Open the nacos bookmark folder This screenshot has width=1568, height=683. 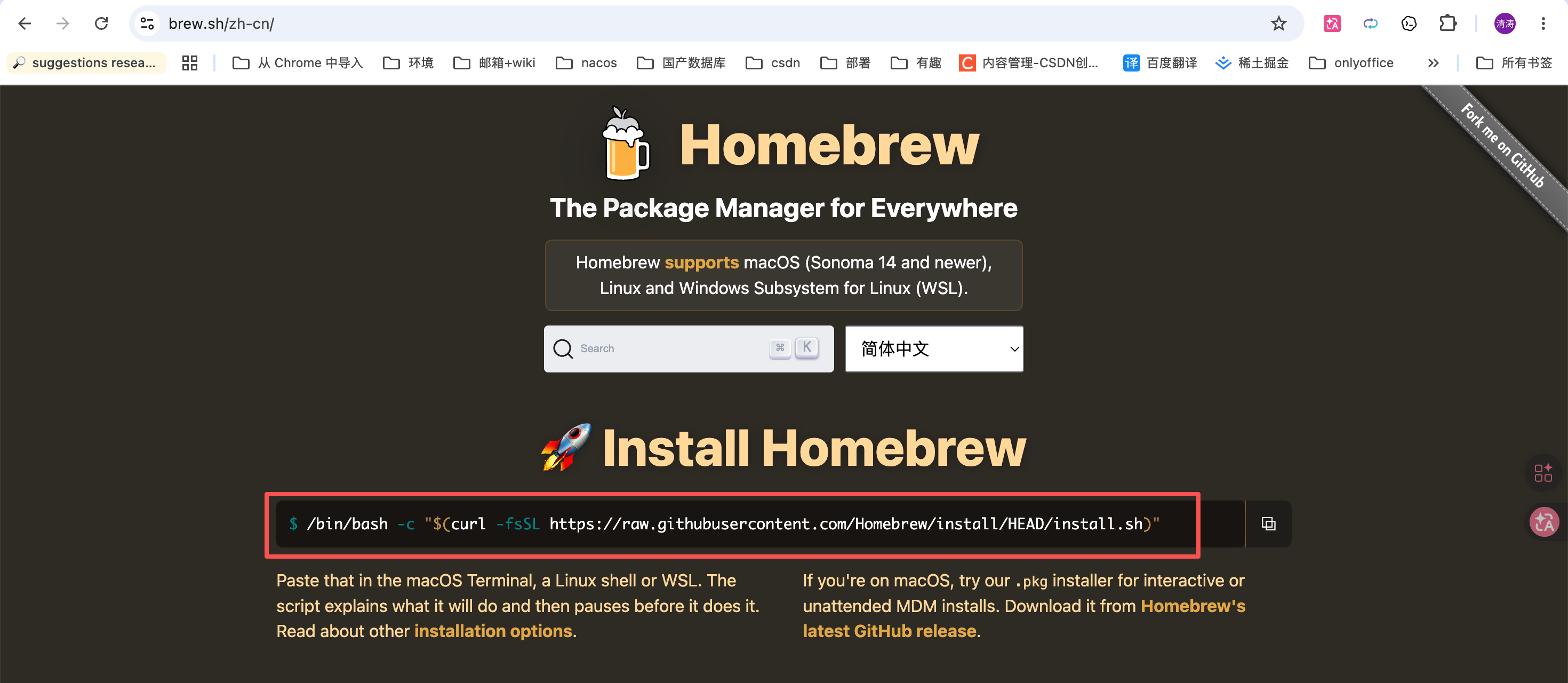tap(586, 63)
